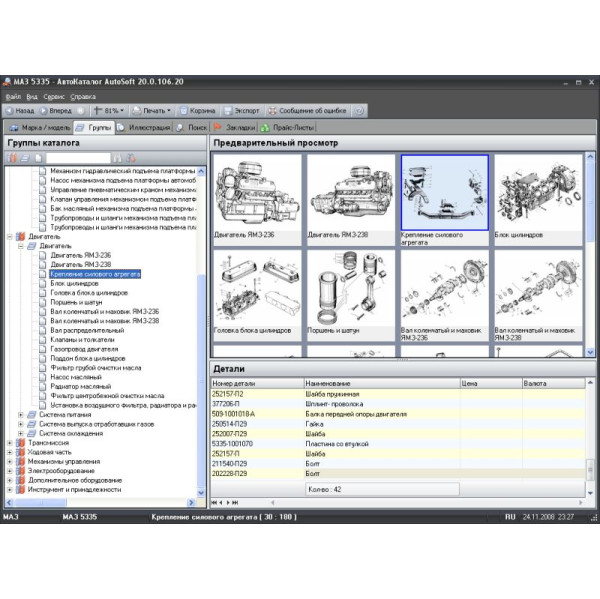
Task: Click the Назад (Back) toolbar button
Action: [20, 110]
